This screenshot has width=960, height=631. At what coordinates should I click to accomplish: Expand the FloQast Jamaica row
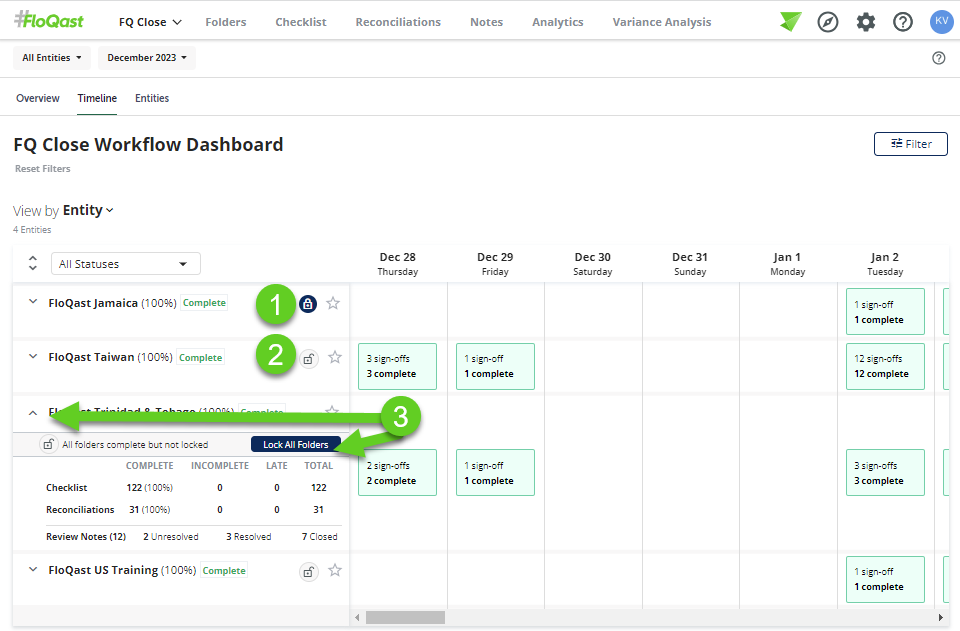[33, 302]
